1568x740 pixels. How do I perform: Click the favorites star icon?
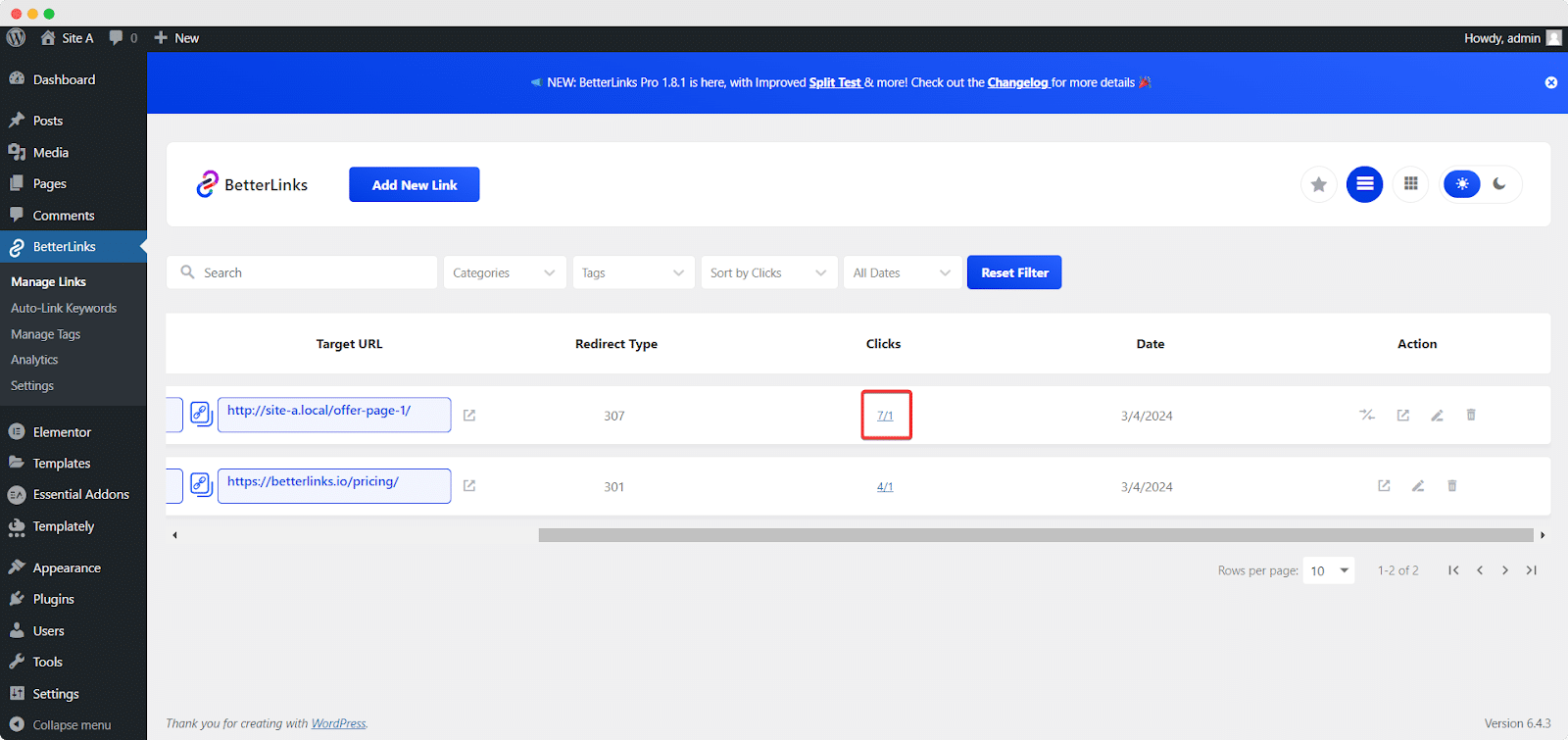[1319, 184]
